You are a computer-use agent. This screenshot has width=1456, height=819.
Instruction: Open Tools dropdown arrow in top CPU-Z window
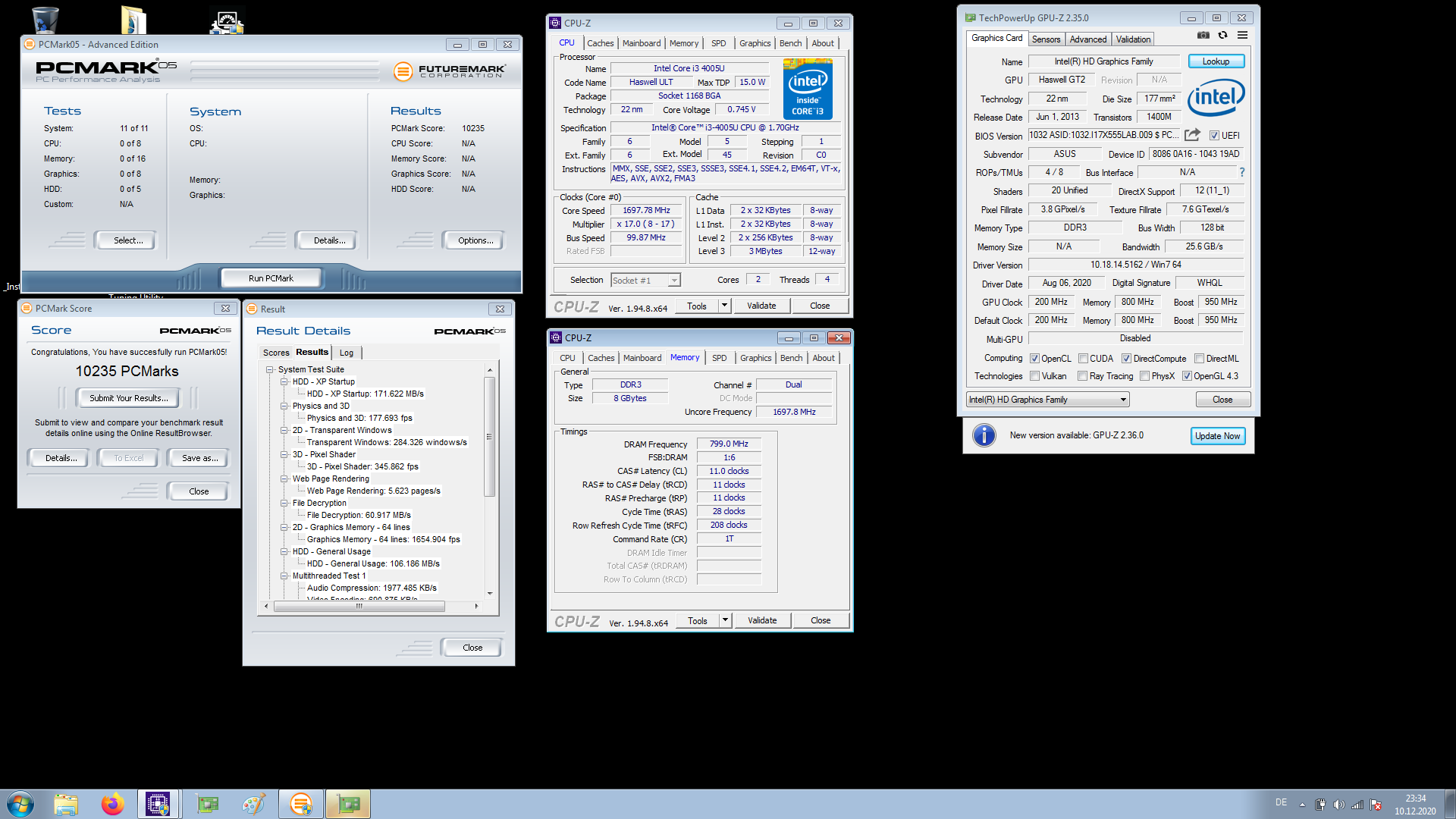724,306
